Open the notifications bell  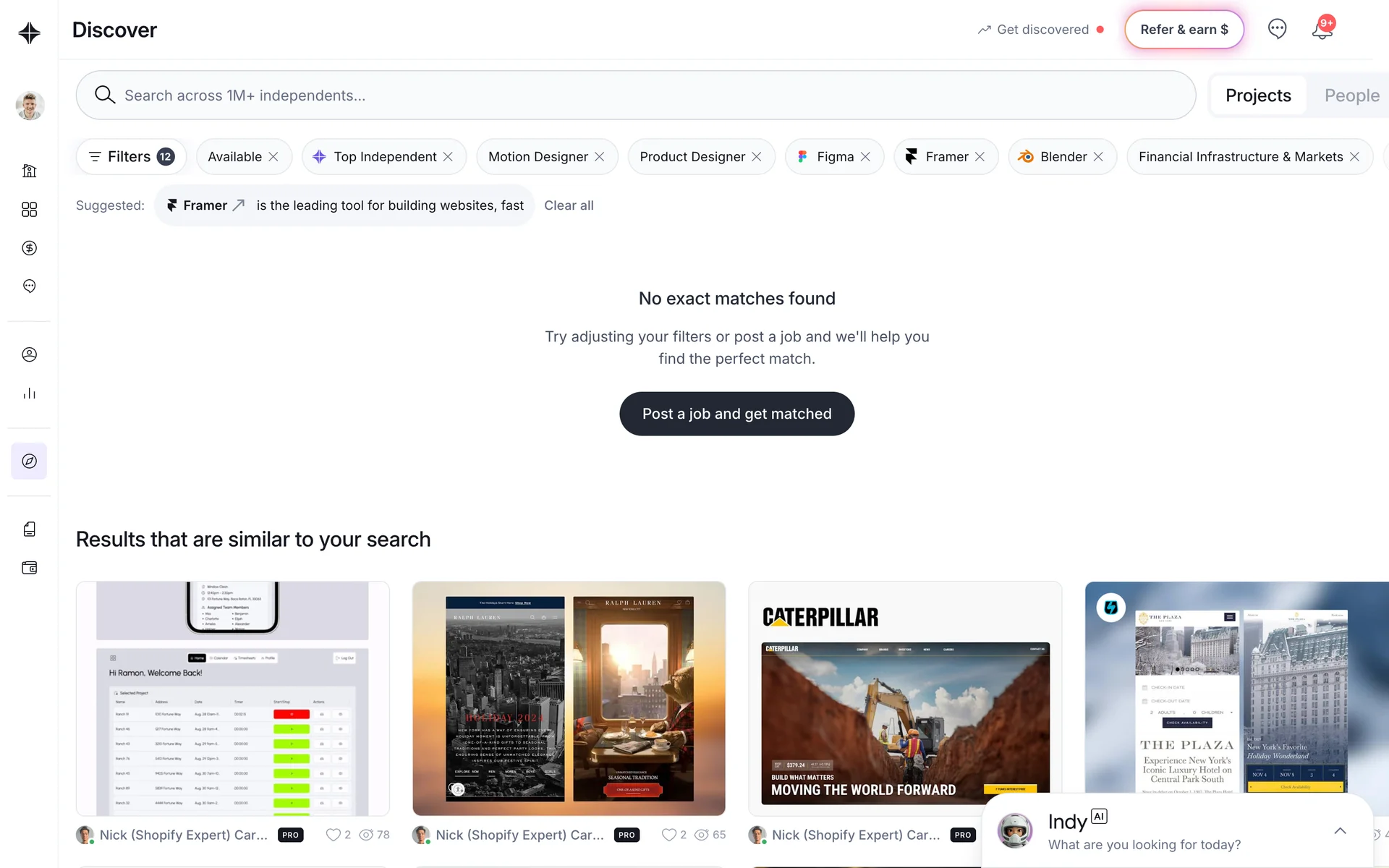[1322, 30]
